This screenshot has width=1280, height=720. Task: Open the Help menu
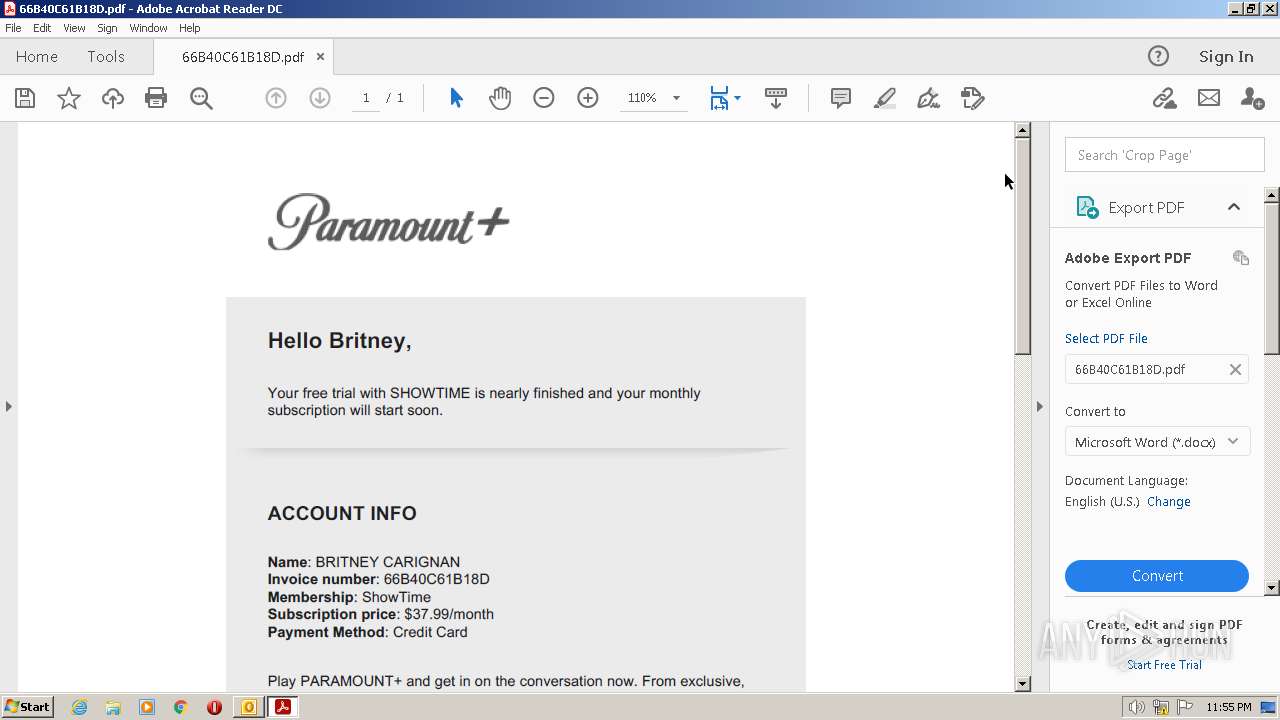tap(190, 28)
